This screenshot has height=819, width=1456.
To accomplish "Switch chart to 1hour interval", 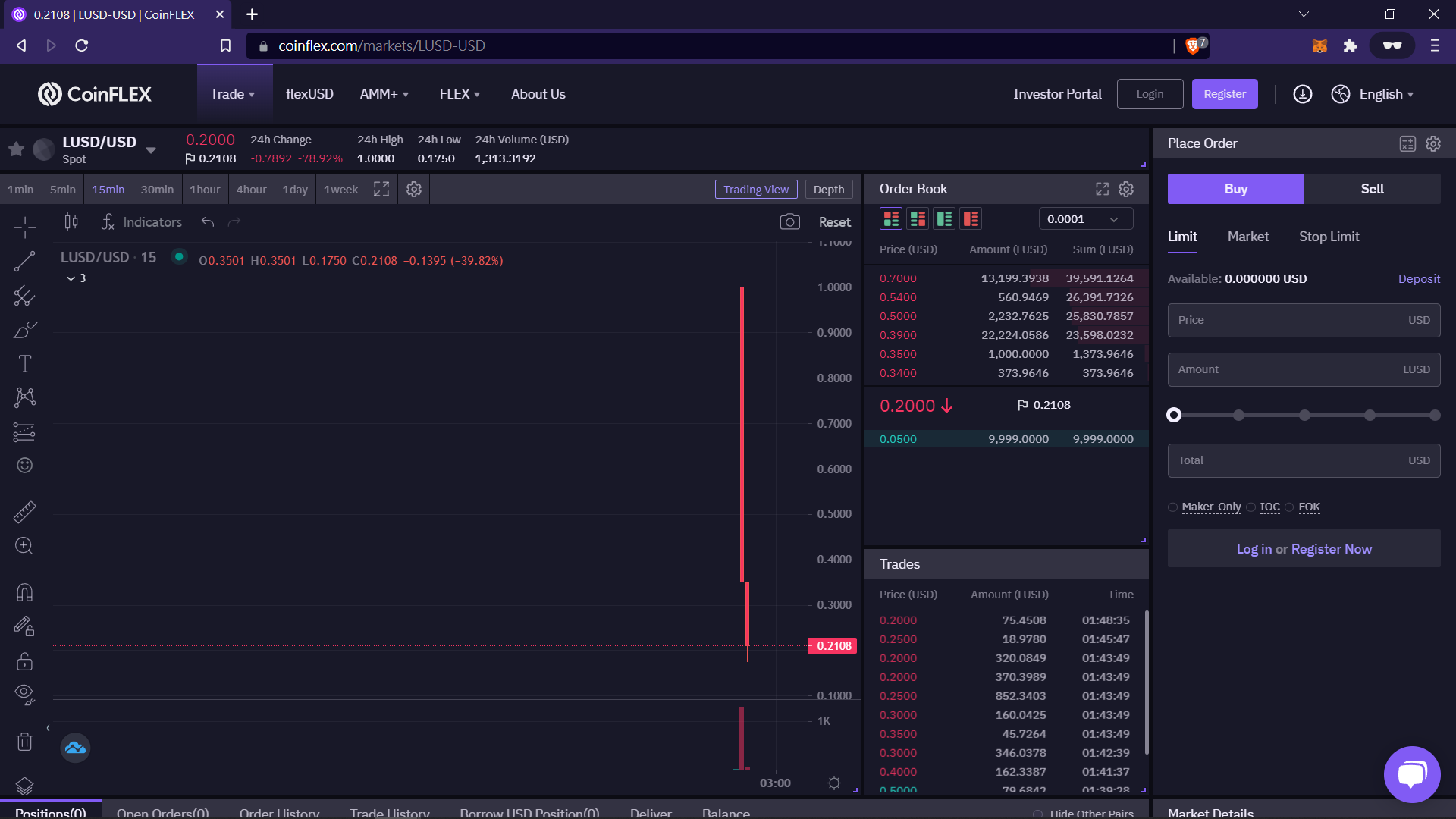I will coord(205,190).
